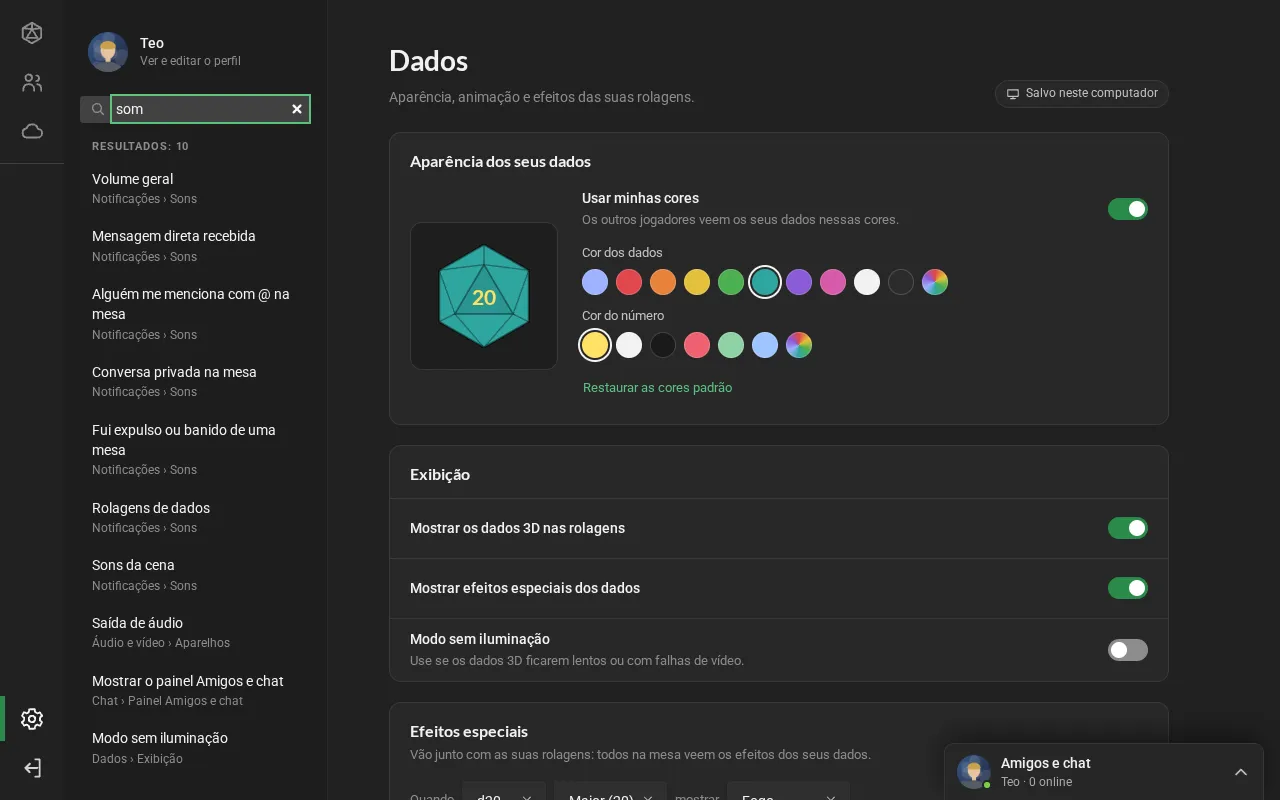
Task: Go to Volume geral search result
Action: click(195, 188)
